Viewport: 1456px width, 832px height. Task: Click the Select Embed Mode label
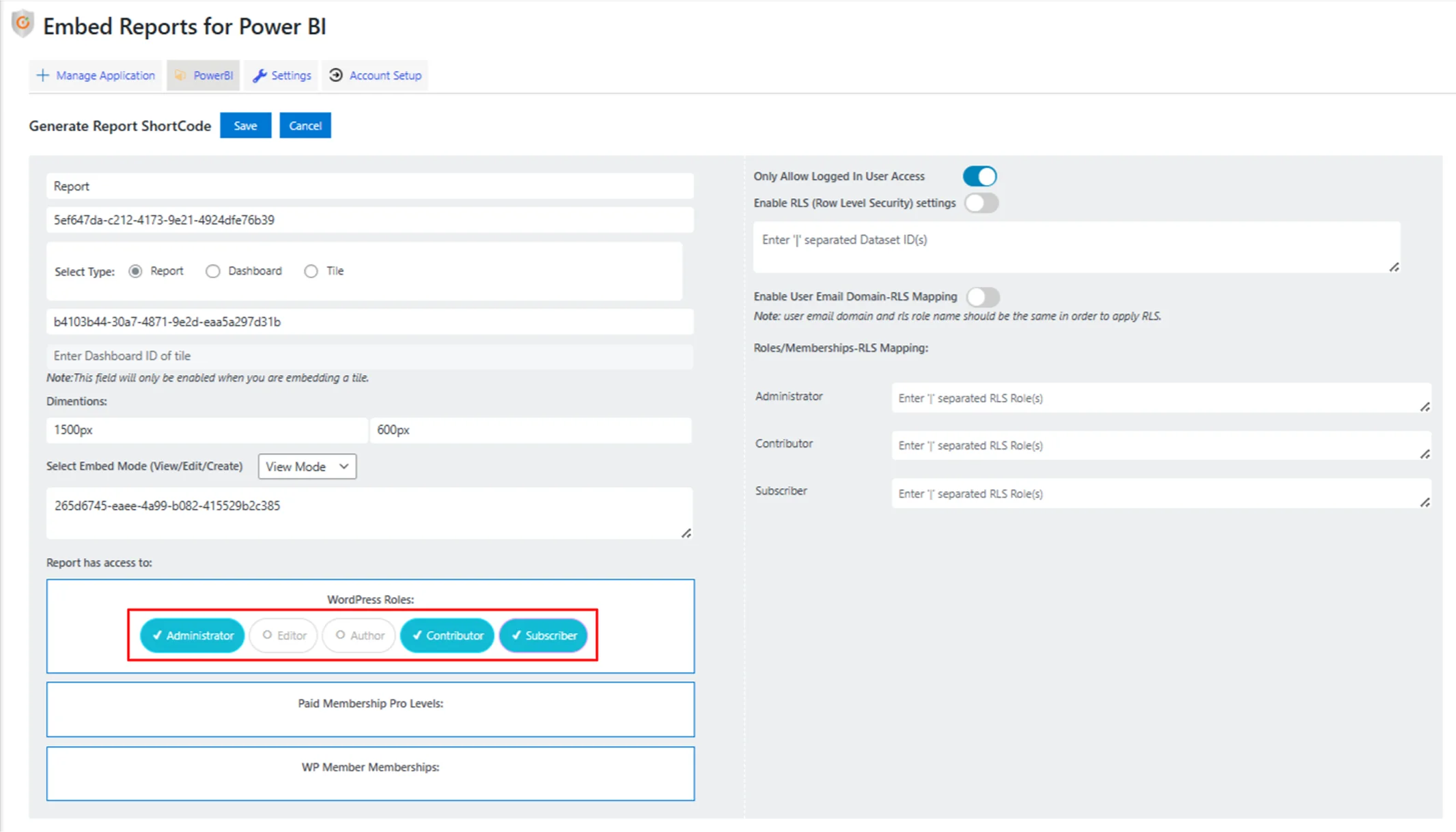(144, 466)
